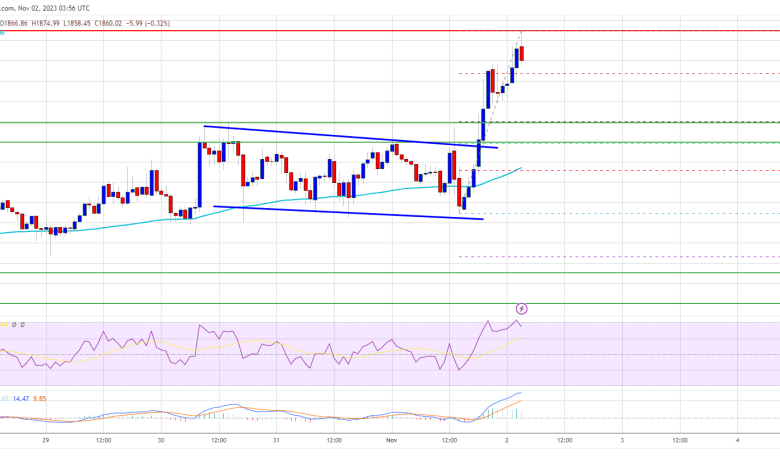Click the red horizontal resistance line
Viewport: 780px width, 468px height.
300,31
